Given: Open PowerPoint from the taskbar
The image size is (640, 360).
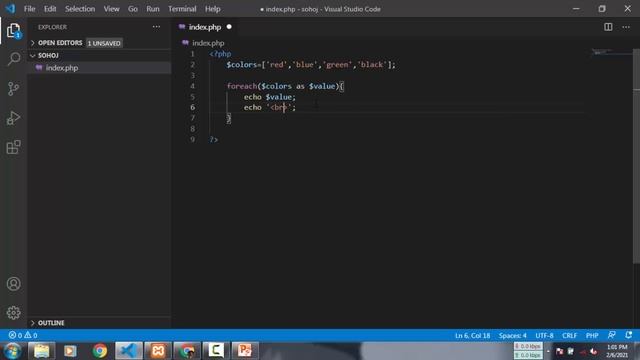Looking at the screenshot, I should coord(245,351).
